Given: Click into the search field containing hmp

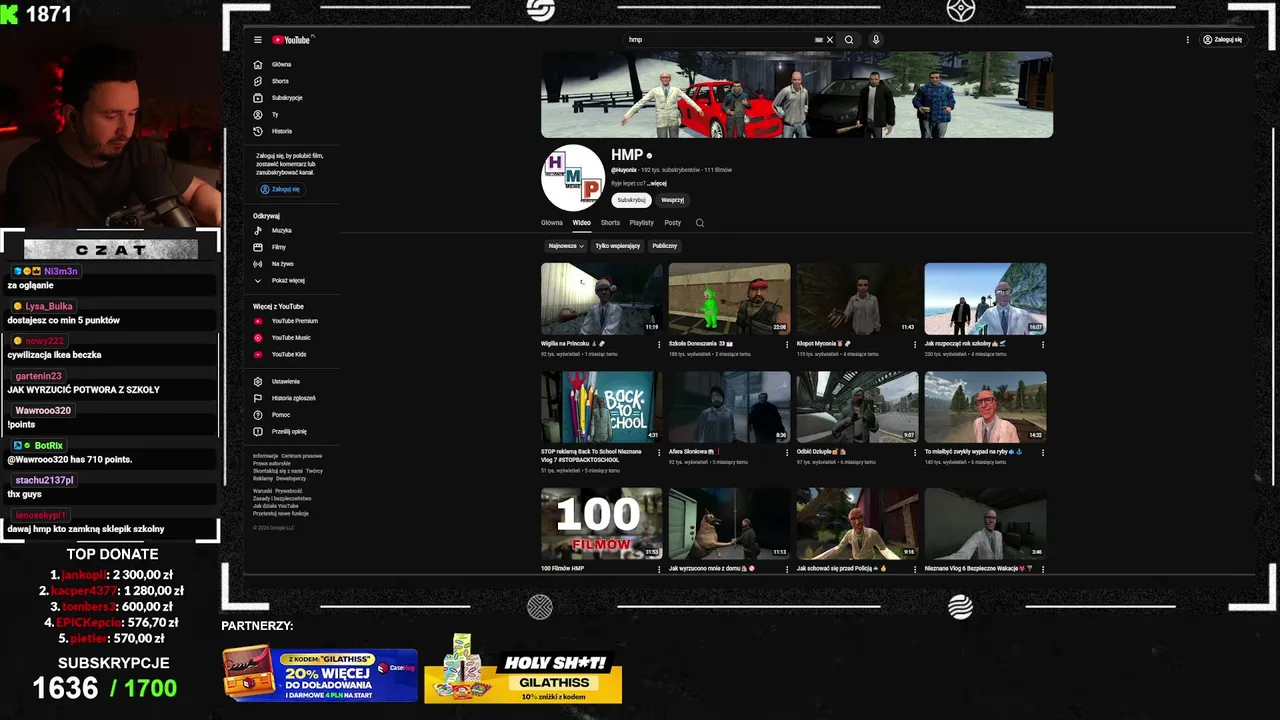Looking at the screenshot, I should (x=720, y=40).
